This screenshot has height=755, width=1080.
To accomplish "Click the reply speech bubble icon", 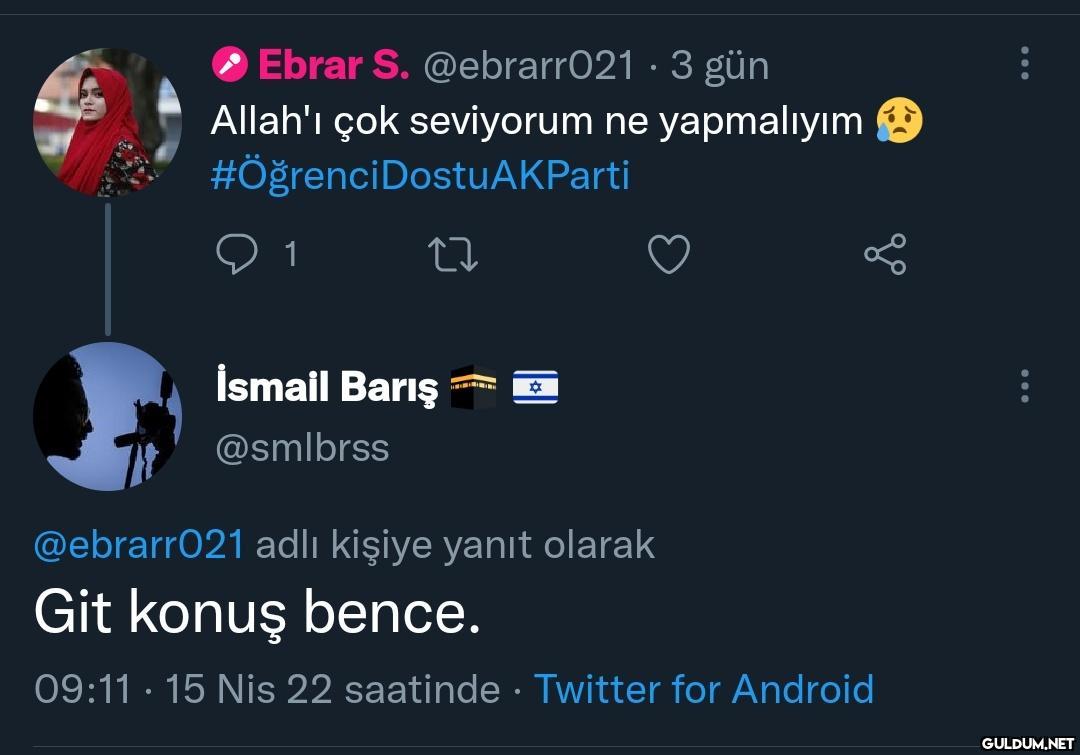I will (236, 255).
